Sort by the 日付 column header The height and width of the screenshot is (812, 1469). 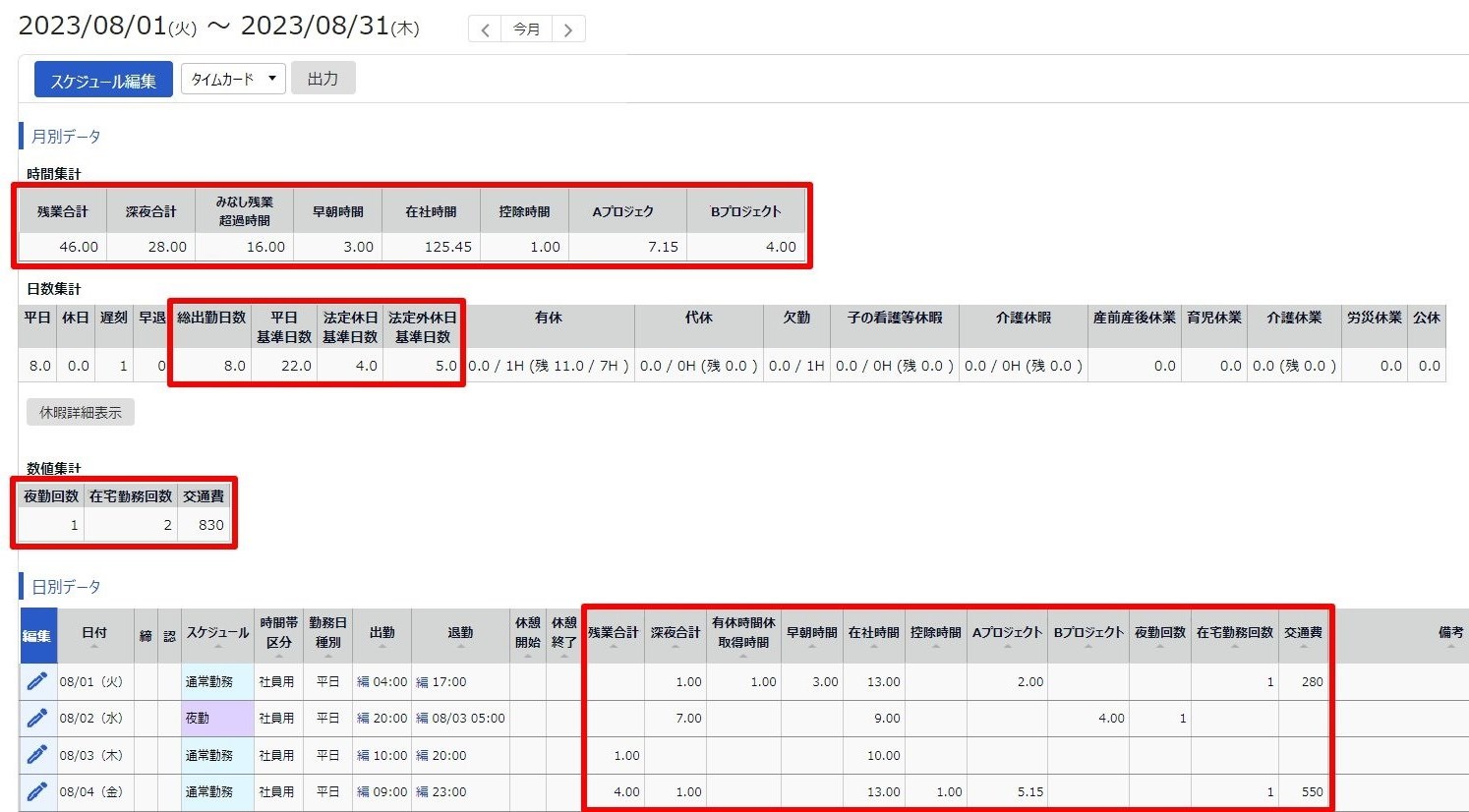(x=94, y=634)
